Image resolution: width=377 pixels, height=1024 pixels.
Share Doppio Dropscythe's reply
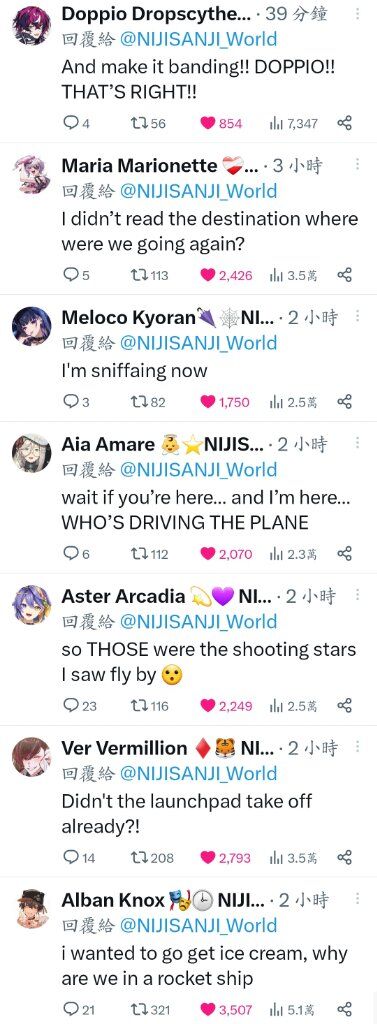pyautogui.click(x=344, y=123)
